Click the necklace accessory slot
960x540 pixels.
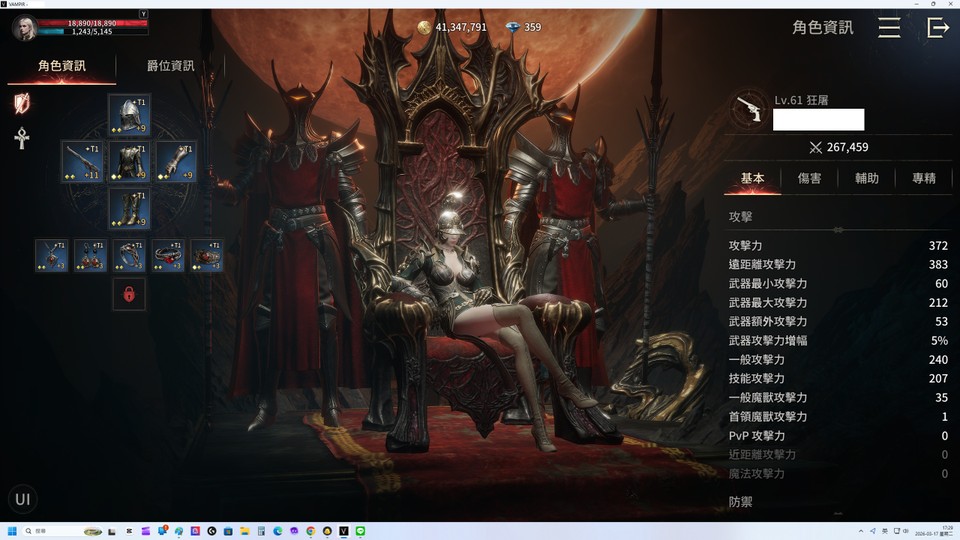52,256
